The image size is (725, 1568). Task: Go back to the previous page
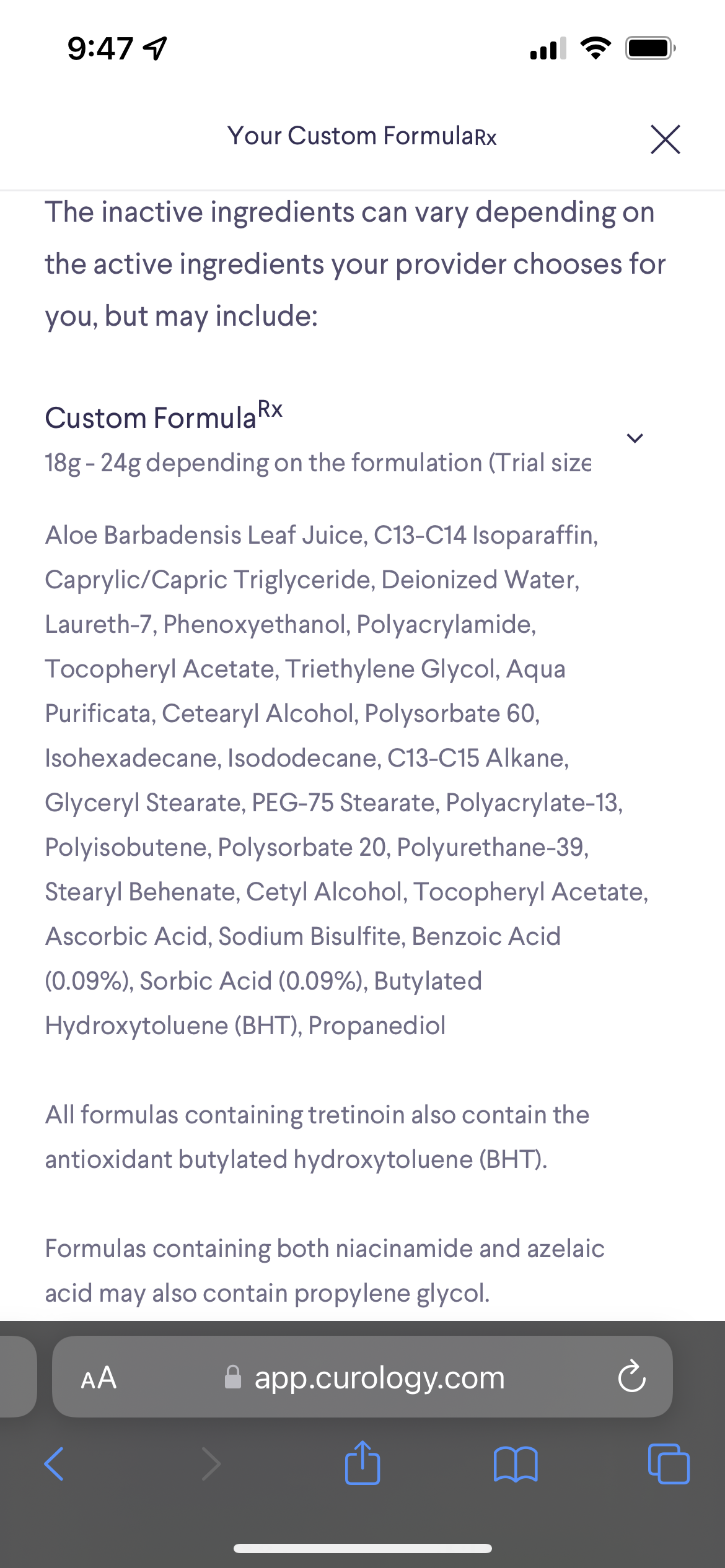click(x=54, y=1464)
